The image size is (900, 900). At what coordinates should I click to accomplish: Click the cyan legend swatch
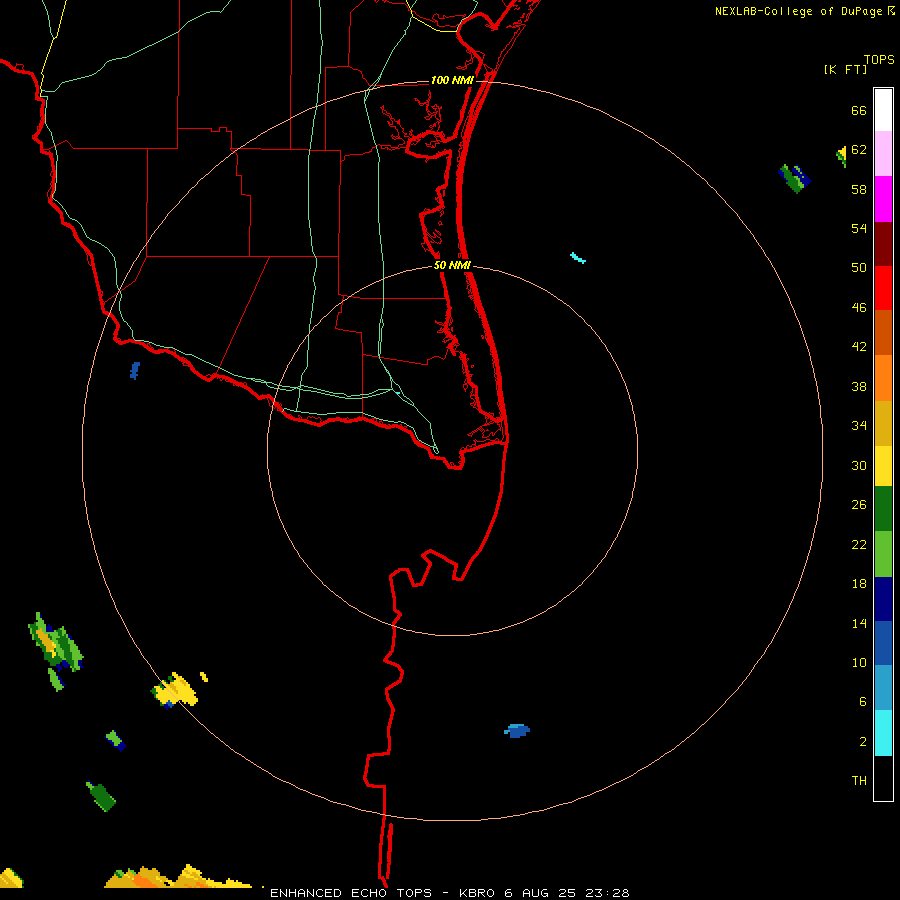[883, 733]
